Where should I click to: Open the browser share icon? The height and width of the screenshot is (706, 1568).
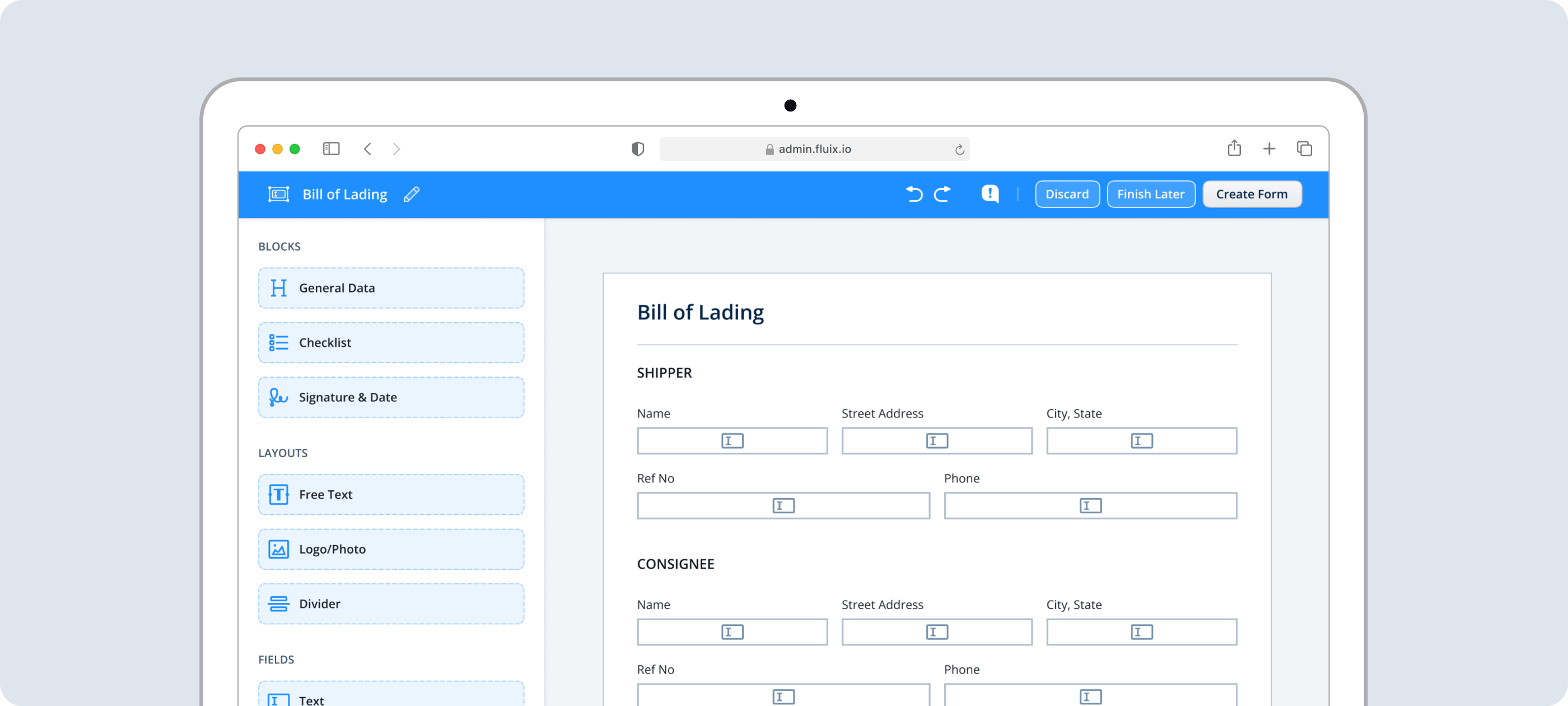1234,148
